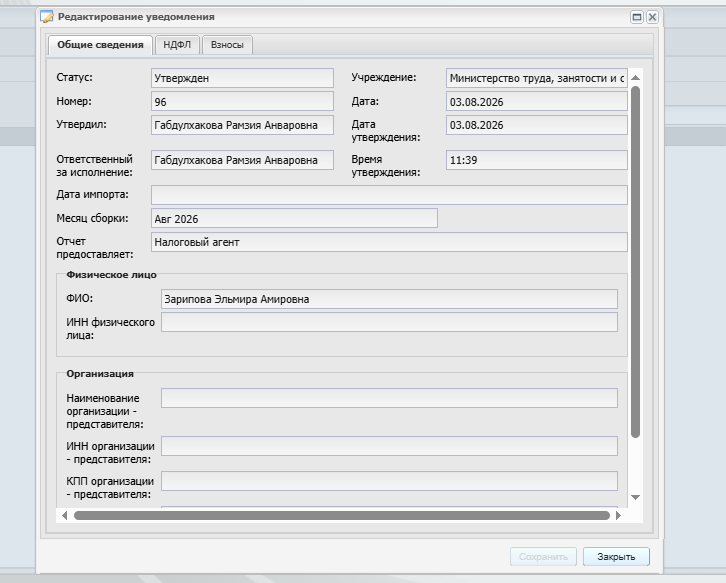Click the Дата импорта: label
Viewport: 726px width, 583px height.
pos(93,194)
